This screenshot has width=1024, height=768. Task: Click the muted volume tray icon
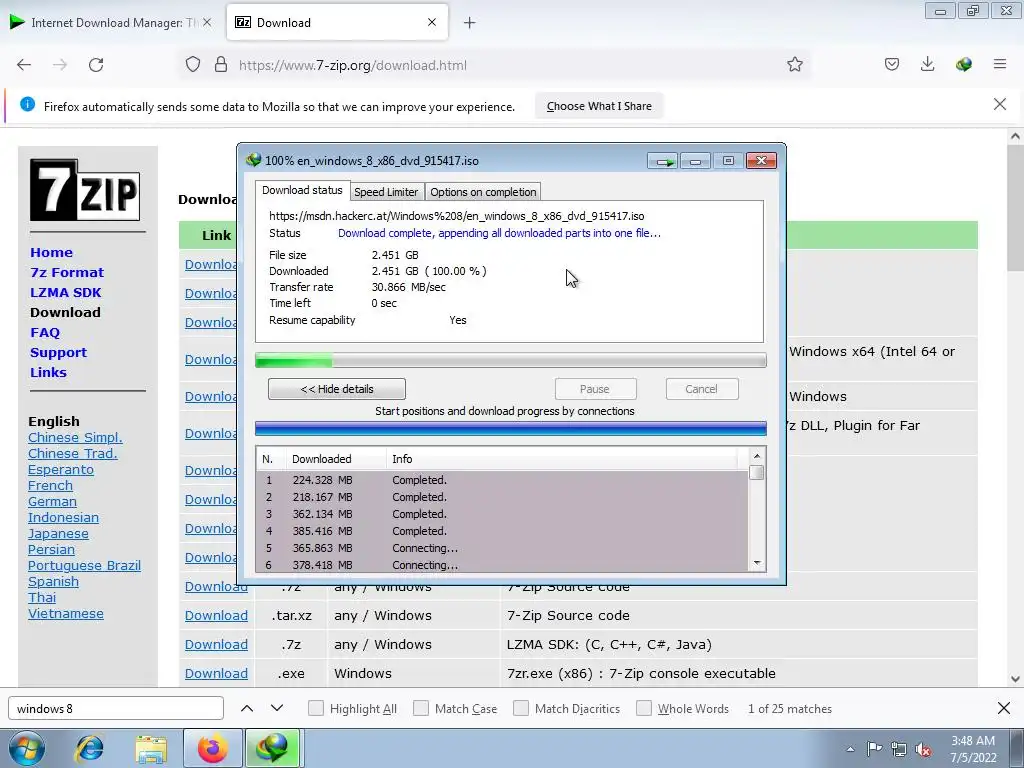pyautogui.click(x=923, y=749)
